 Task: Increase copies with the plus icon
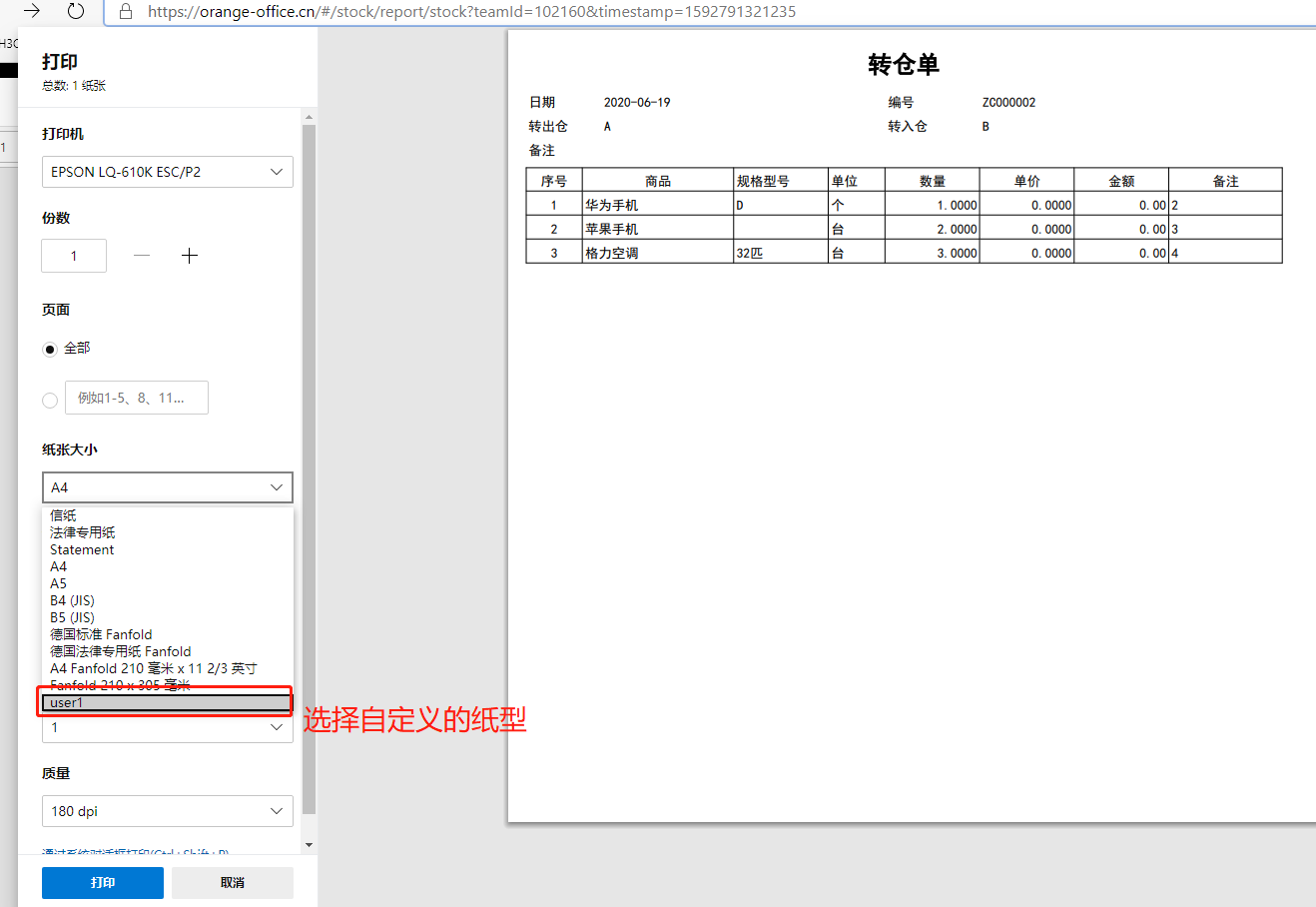(190, 256)
